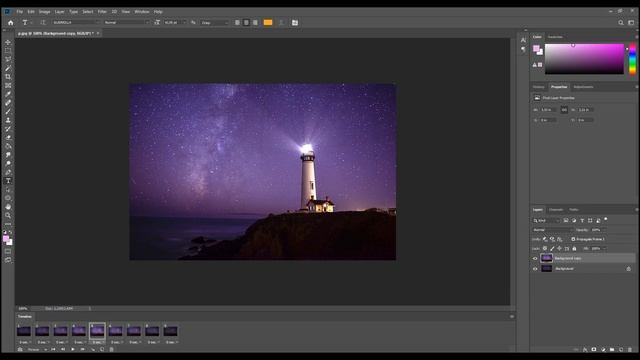Select the Rectangular Marquee tool
The height and width of the screenshot is (360, 640).
point(8,51)
